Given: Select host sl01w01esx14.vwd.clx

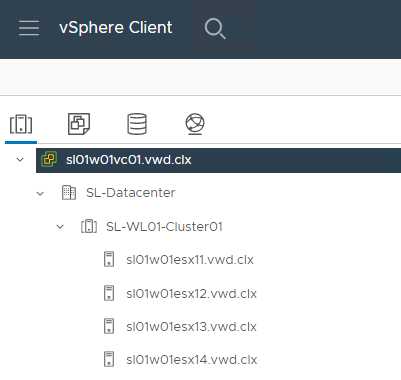Looking at the screenshot, I should 192,360.
